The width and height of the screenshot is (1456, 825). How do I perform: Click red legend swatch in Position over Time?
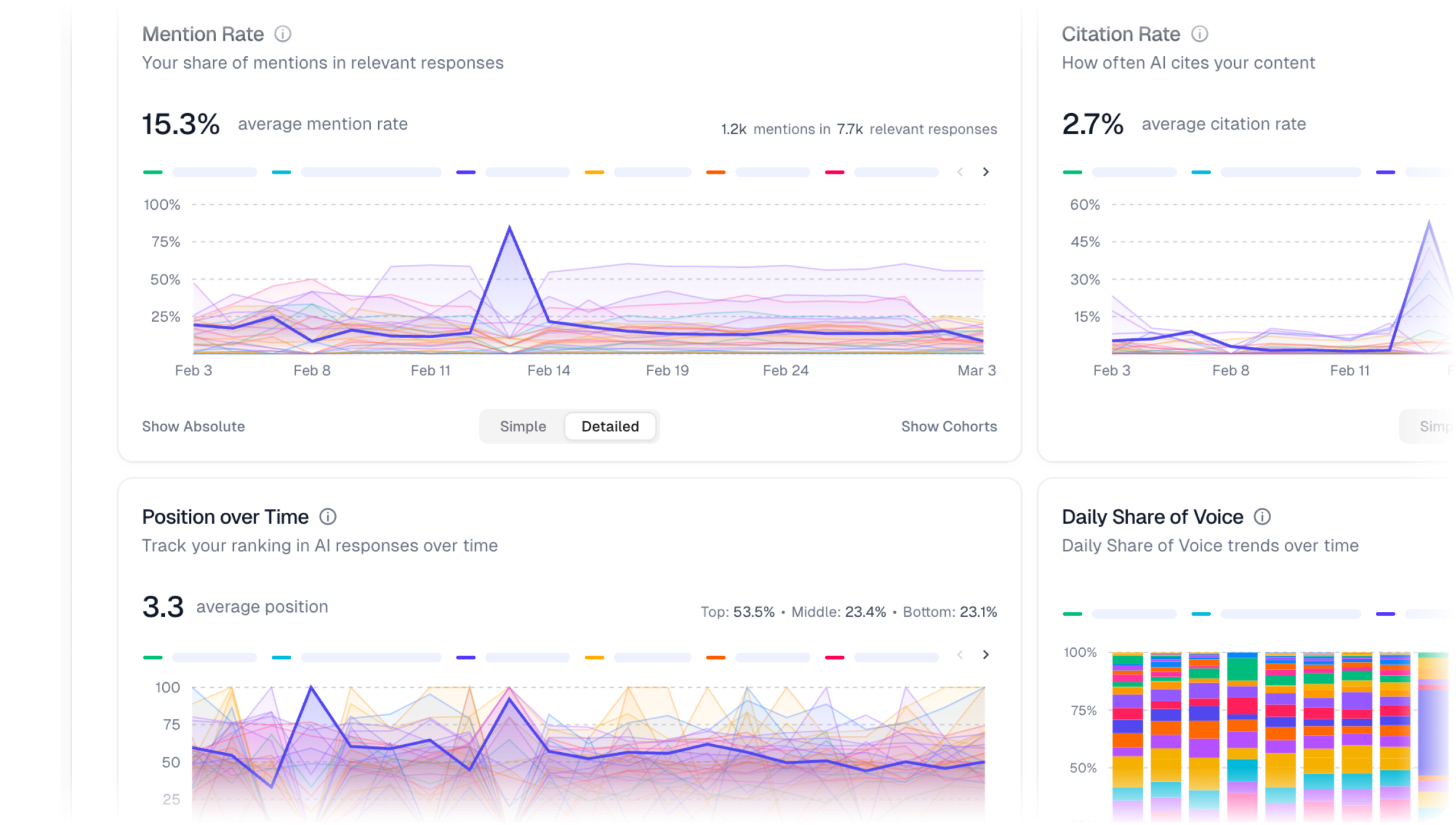(x=834, y=657)
